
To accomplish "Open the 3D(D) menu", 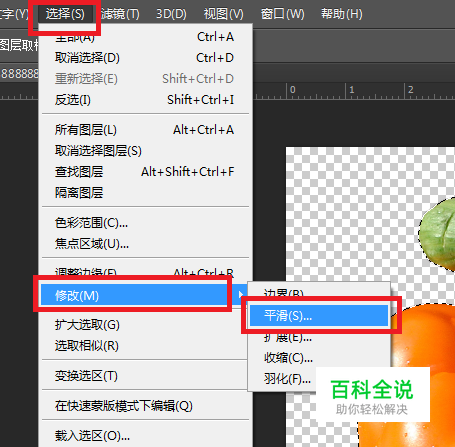I will coord(171,14).
